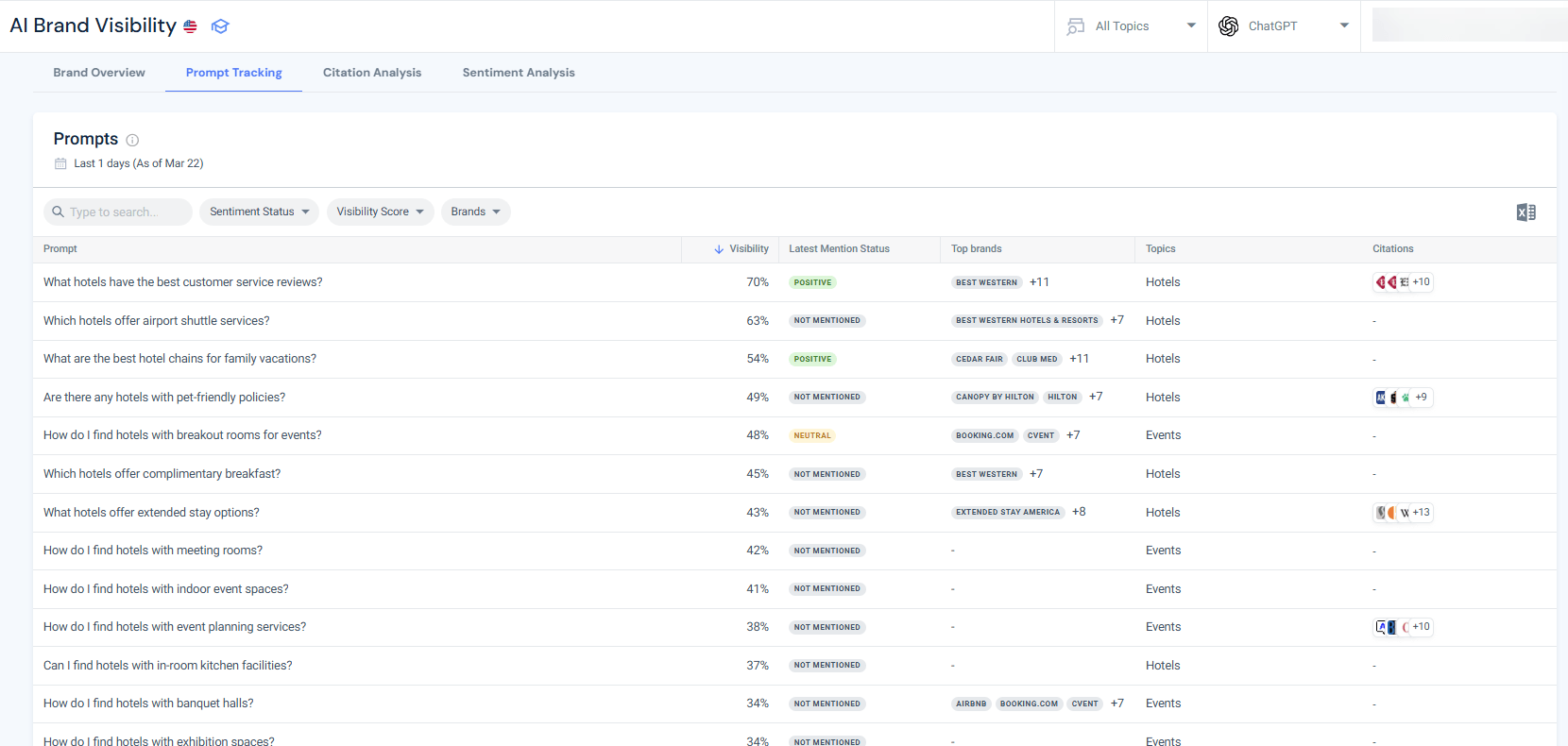Go to the Citation Analysis tab
Image resolution: width=1568 pixels, height=746 pixels.
372,73
